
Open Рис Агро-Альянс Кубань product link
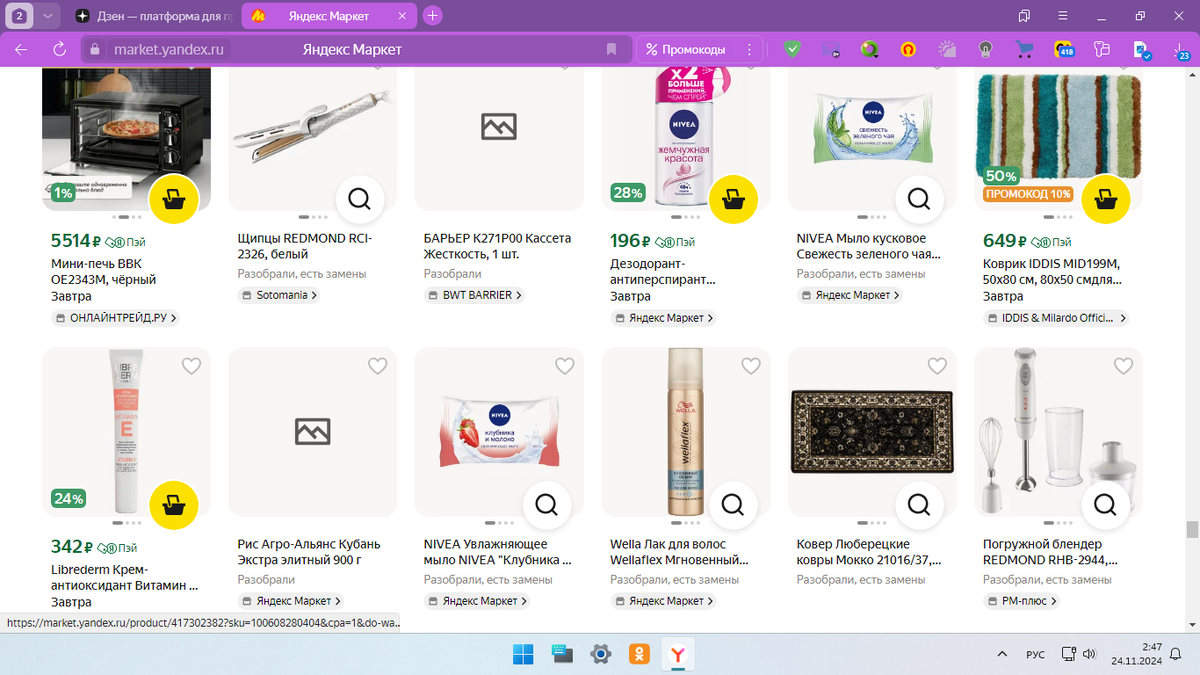point(309,552)
